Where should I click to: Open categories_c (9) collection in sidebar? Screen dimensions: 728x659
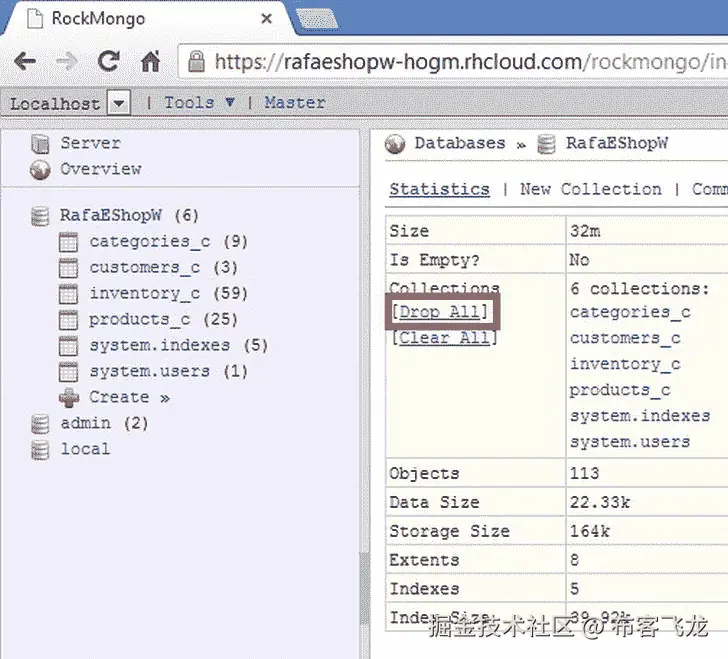[x=169, y=242]
